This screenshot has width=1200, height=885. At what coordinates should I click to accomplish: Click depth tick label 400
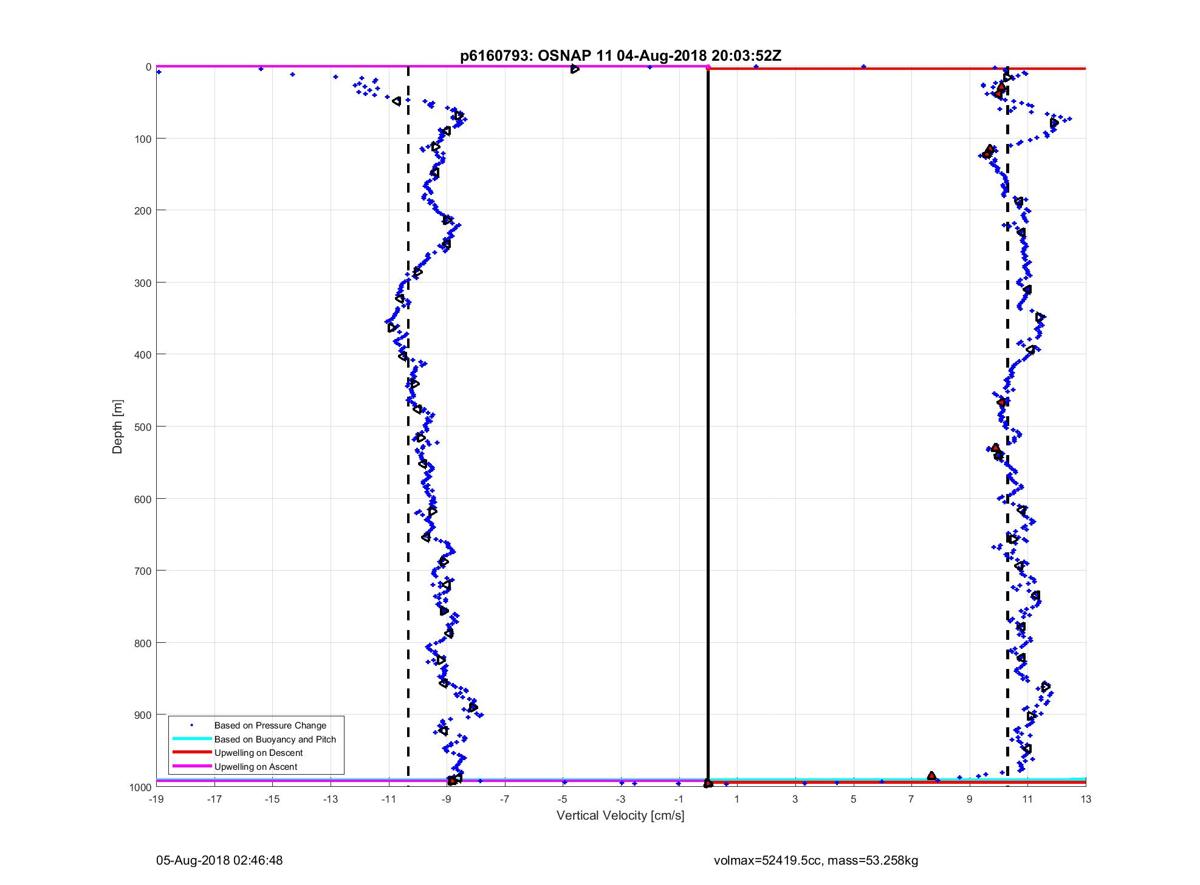(x=142, y=355)
